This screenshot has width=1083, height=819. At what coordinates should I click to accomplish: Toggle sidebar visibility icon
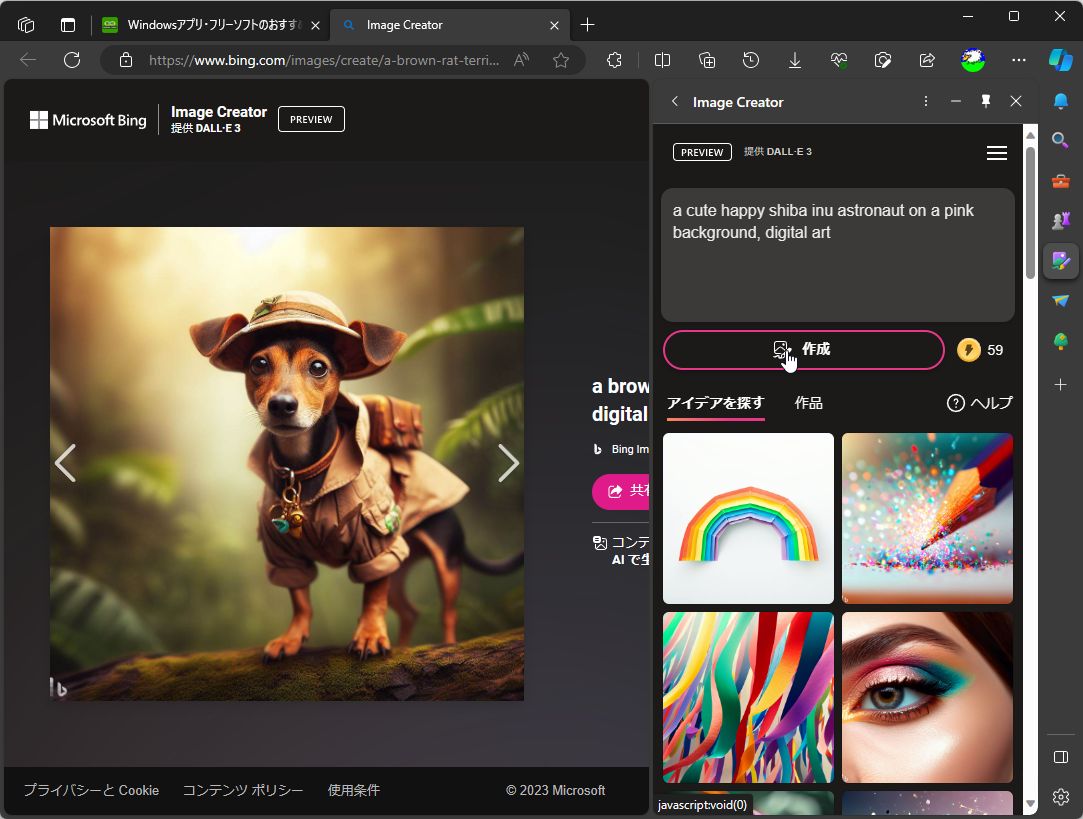click(x=1061, y=757)
